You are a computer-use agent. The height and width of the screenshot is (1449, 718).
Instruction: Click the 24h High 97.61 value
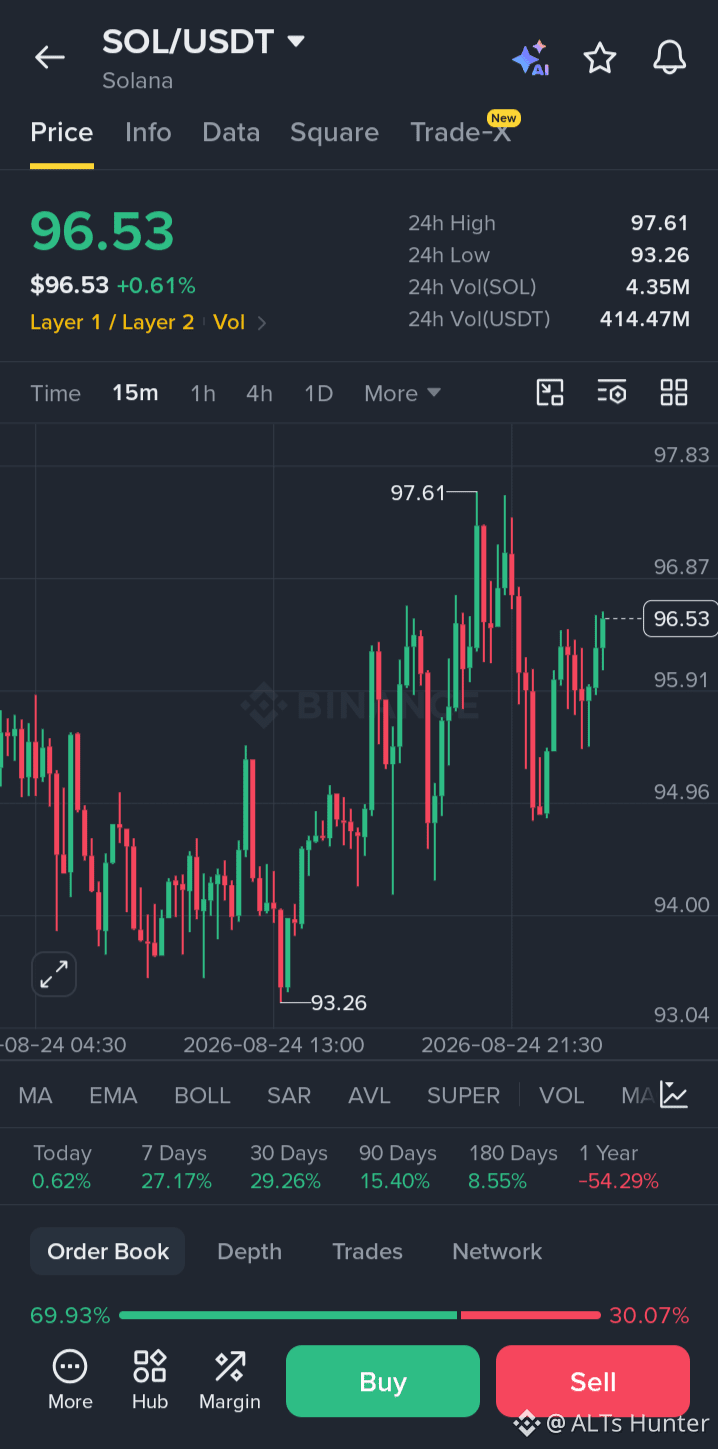[x=660, y=223]
